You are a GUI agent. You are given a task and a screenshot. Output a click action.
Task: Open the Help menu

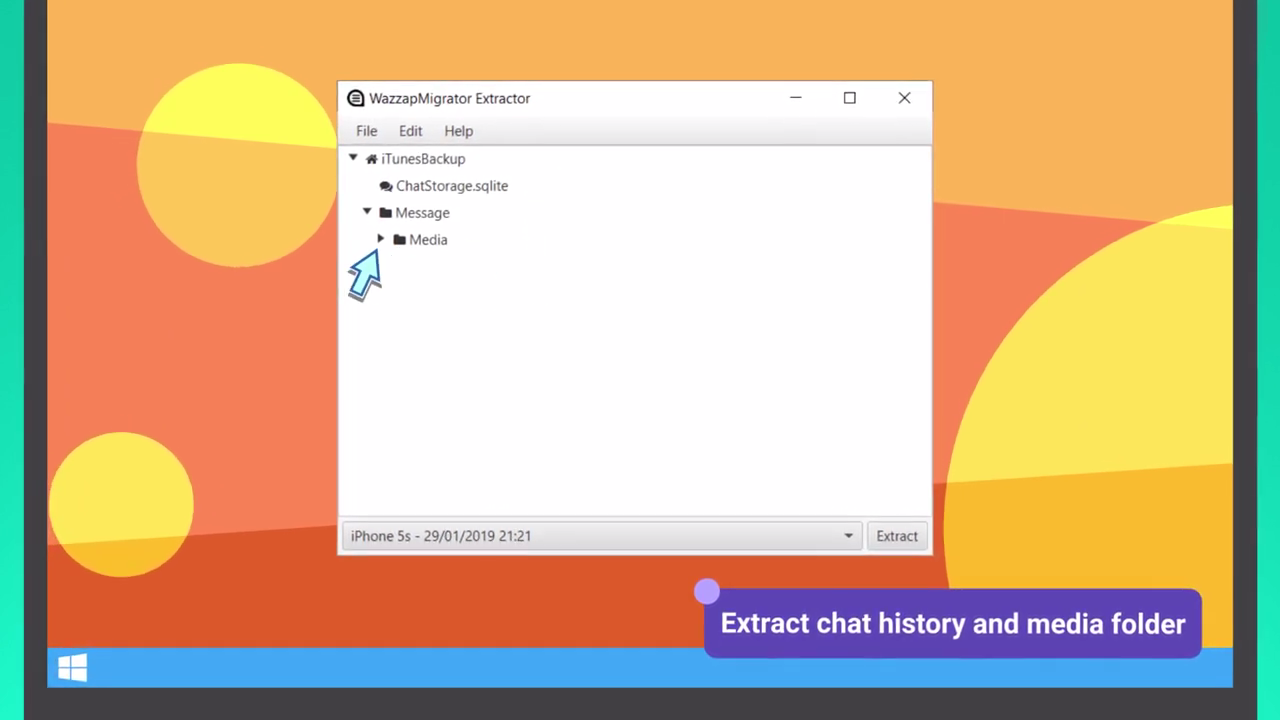click(458, 131)
